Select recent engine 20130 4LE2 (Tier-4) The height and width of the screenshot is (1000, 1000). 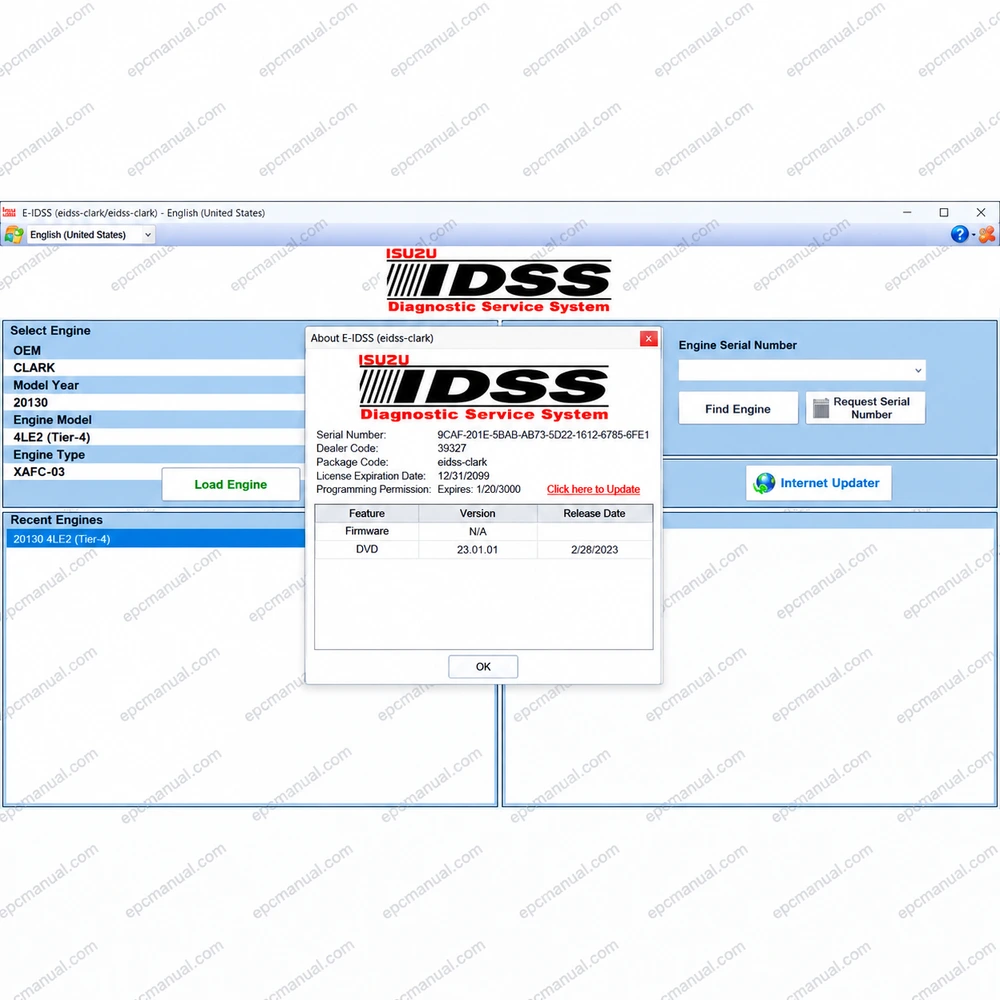pos(156,539)
